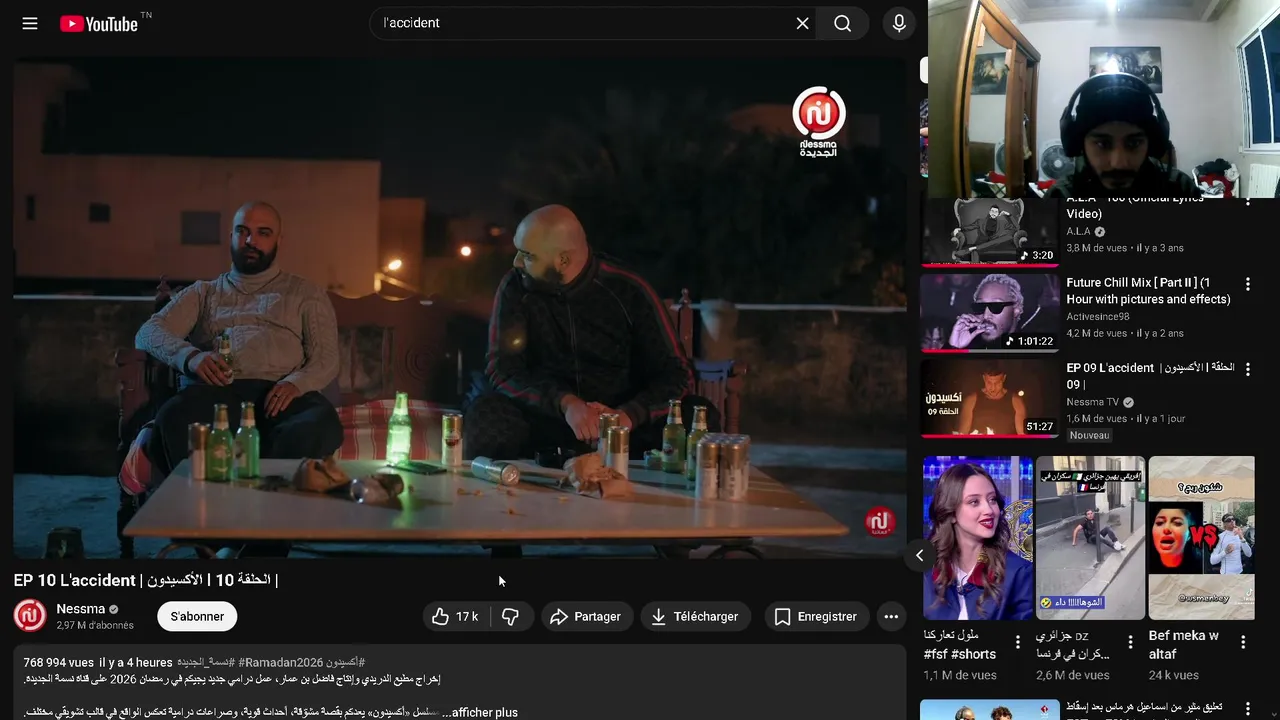The height and width of the screenshot is (720, 1280).
Task: Open A.L.A lyrics video thumbnail 3:20
Action: pos(990,232)
